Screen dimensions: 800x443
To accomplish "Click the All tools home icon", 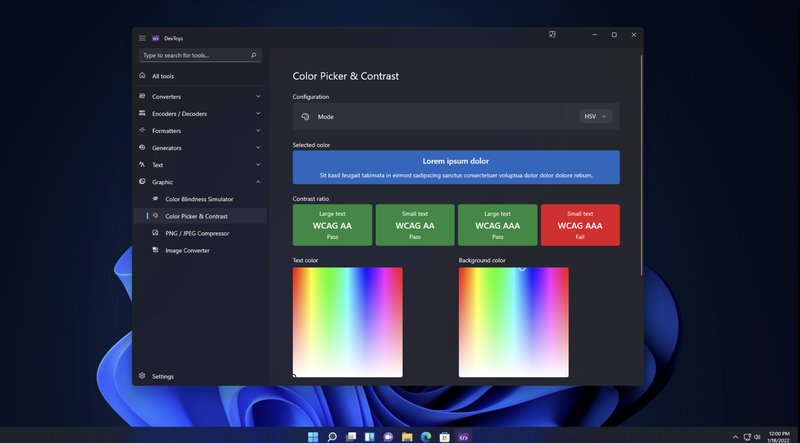I will pos(142,76).
